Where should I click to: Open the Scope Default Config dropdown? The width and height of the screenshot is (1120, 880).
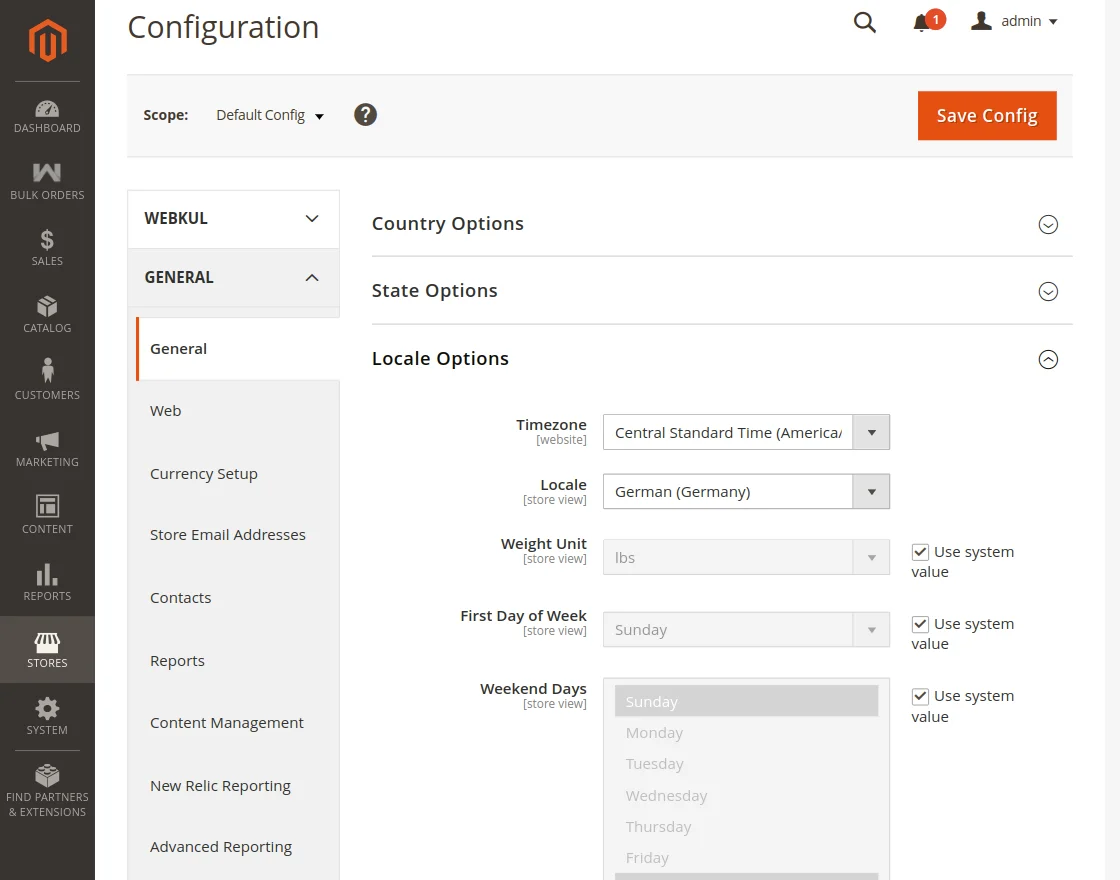269,115
